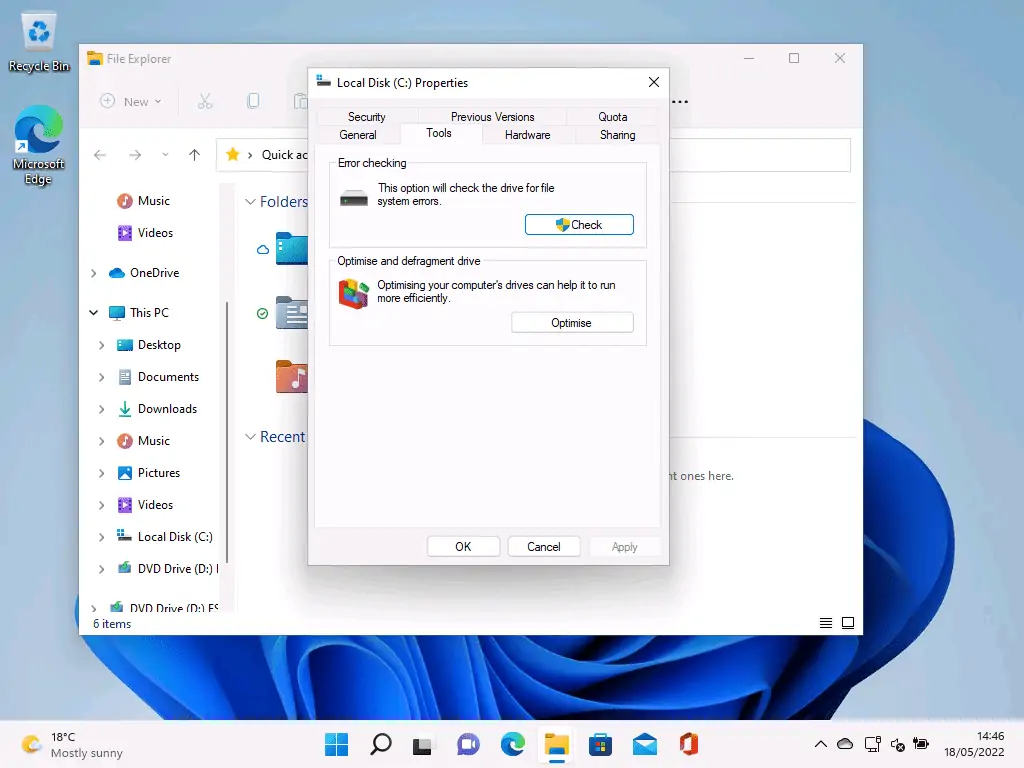Collapse the Folders section

tap(249, 201)
